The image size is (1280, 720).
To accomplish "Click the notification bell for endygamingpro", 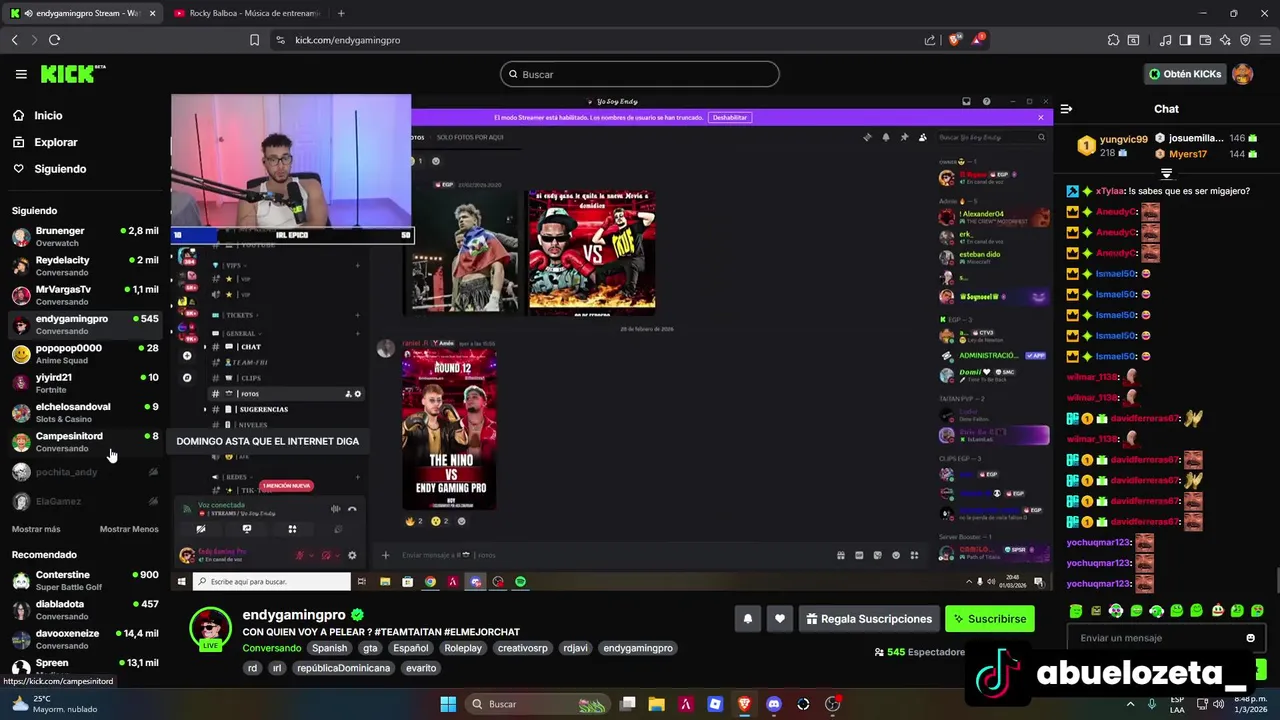I will click(747, 619).
